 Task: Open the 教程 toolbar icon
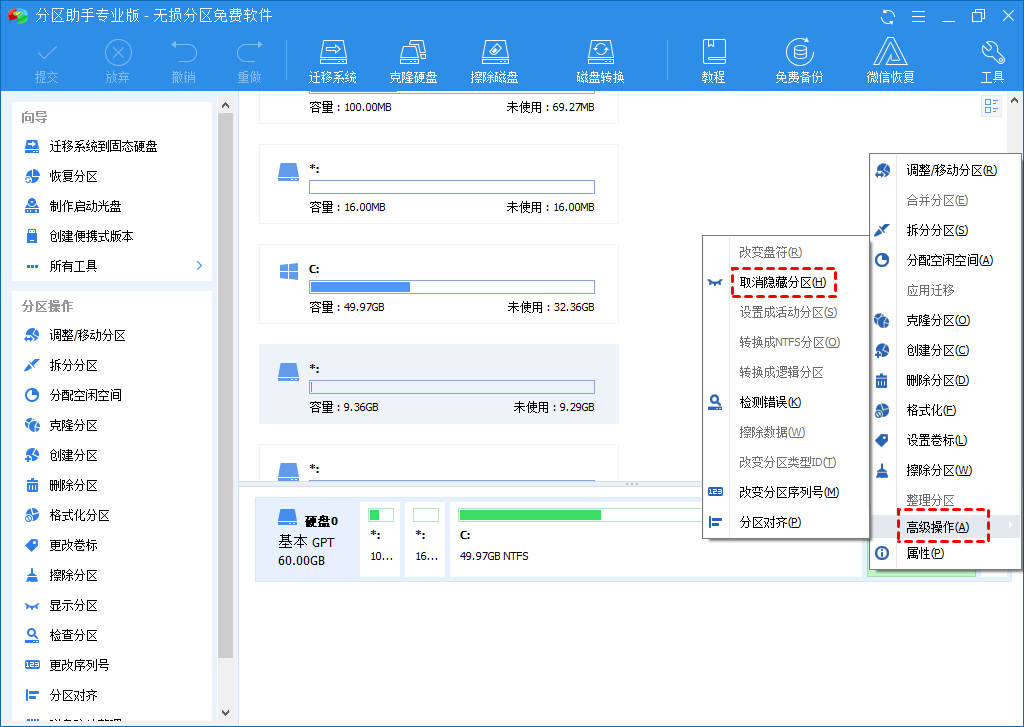[713, 62]
